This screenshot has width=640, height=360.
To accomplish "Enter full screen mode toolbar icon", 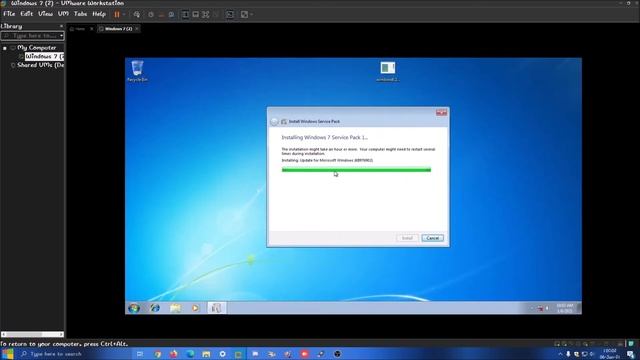I will point(206,14).
